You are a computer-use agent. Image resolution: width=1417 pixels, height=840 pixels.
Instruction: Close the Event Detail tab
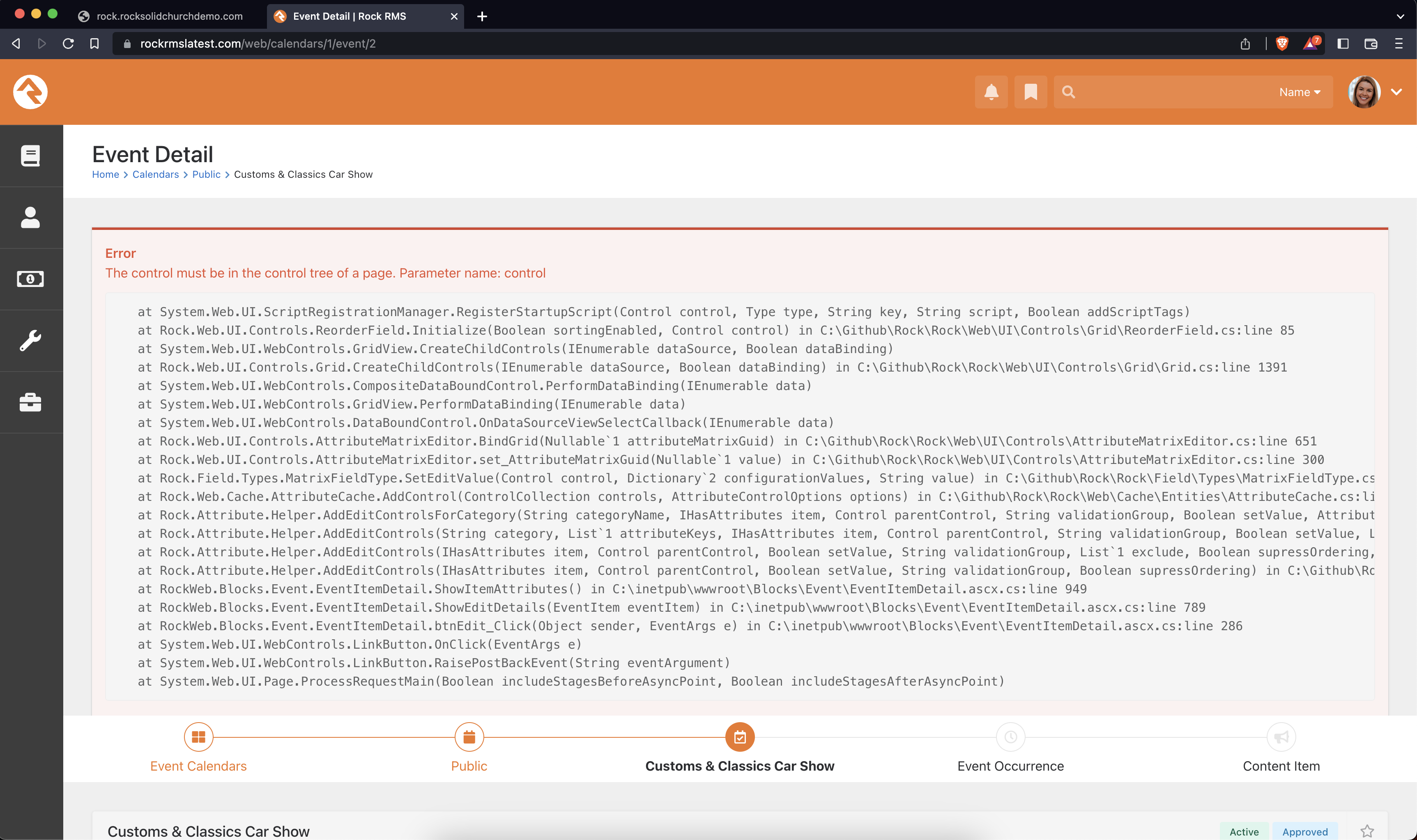[x=454, y=16]
